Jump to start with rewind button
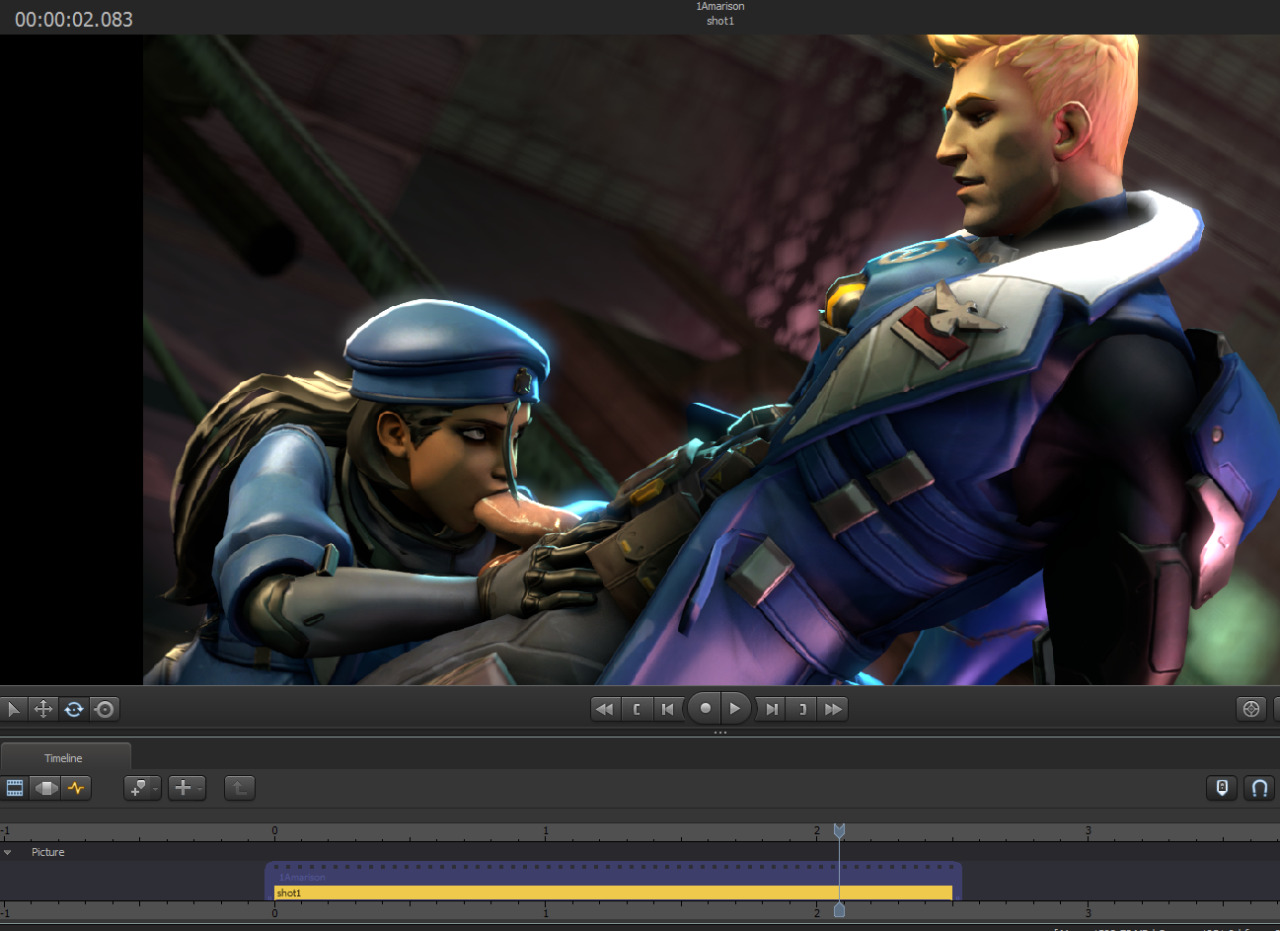This screenshot has width=1280, height=931. click(604, 709)
